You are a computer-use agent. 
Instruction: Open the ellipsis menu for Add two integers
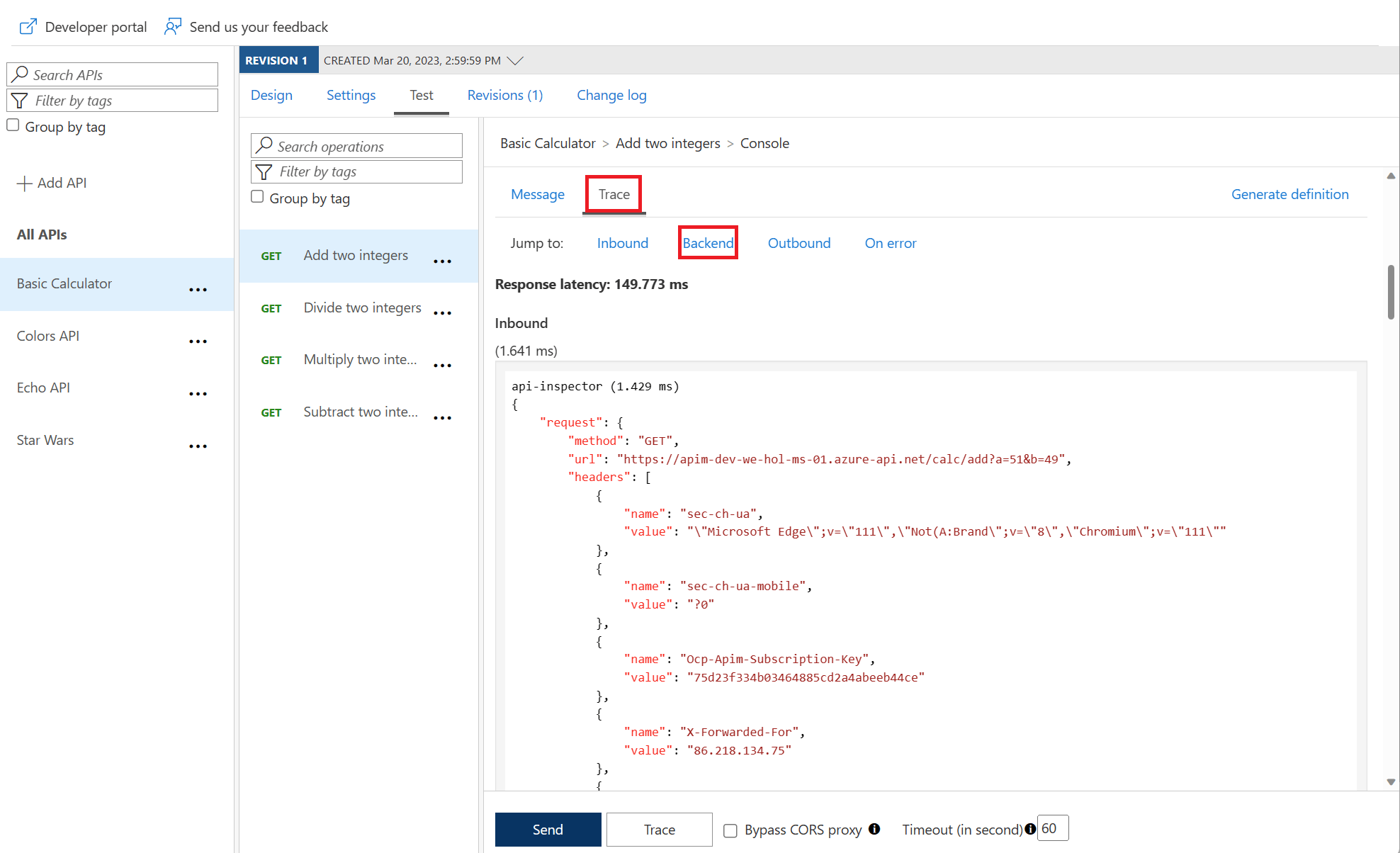pyautogui.click(x=442, y=261)
